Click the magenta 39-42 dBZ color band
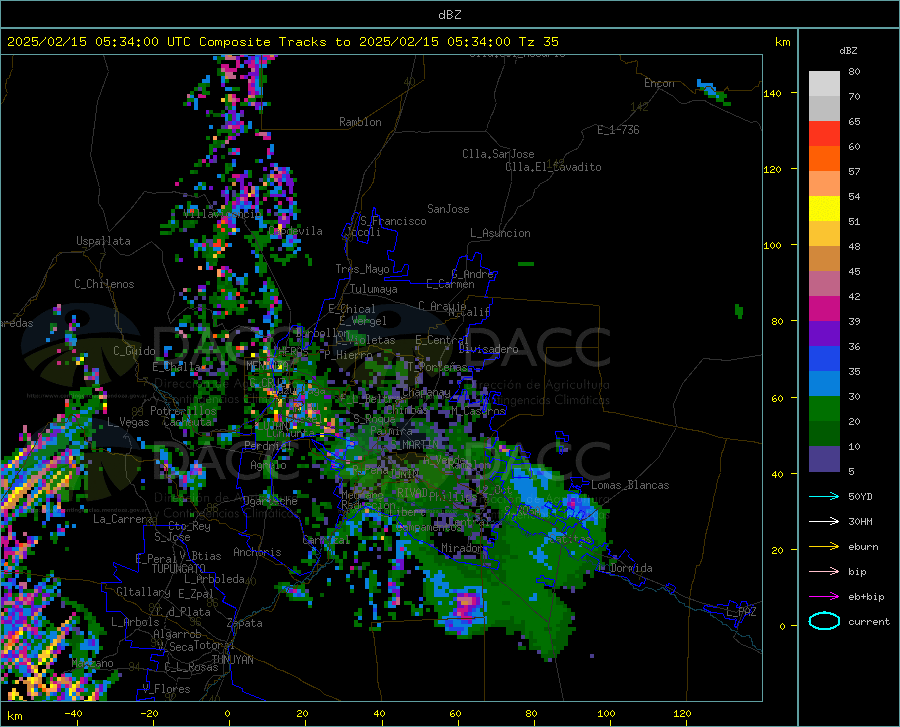The width and height of the screenshot is (900, 727). [824, 309]
